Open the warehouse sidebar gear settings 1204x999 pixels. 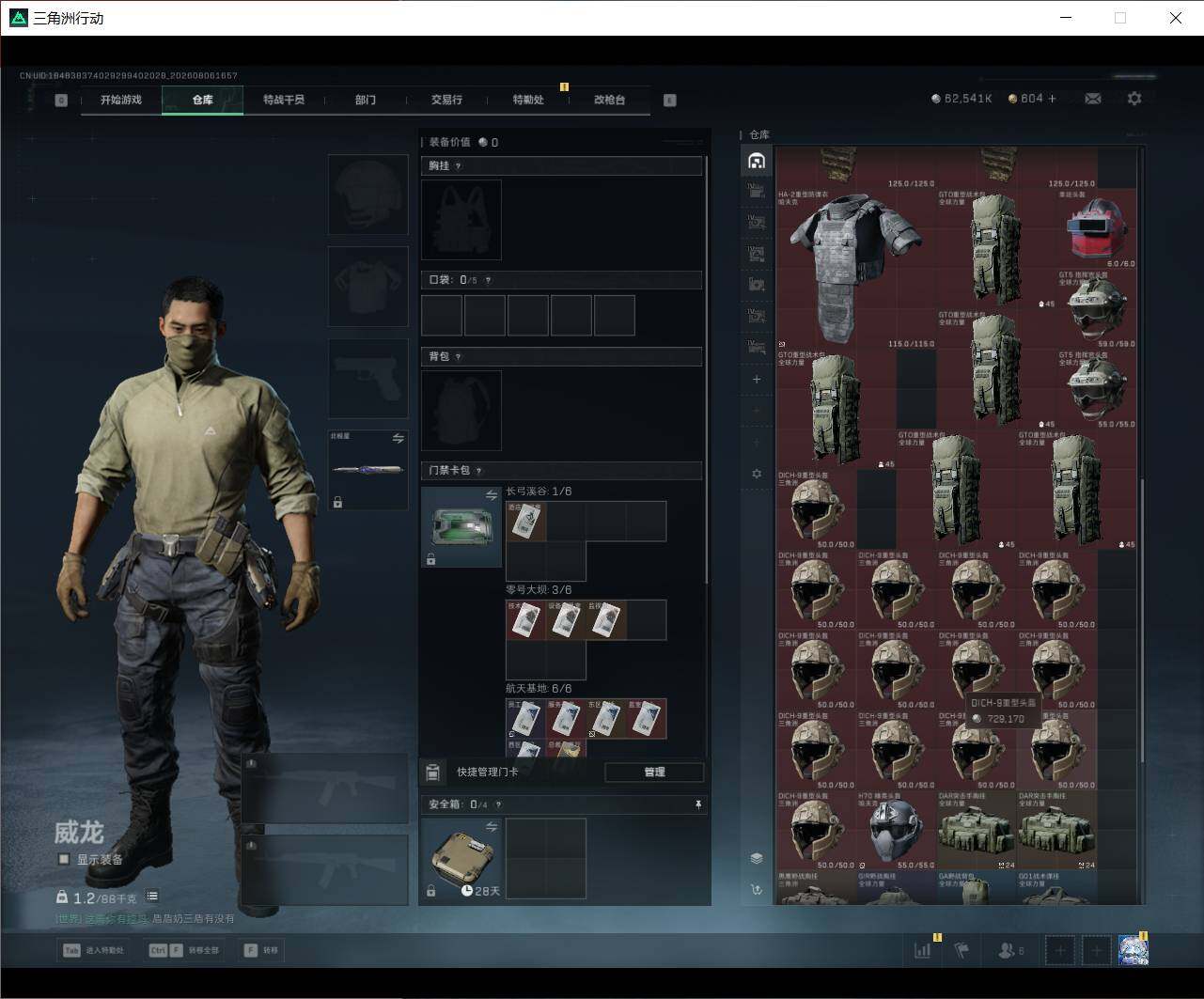pyautogui.click(x=757, y=474)
